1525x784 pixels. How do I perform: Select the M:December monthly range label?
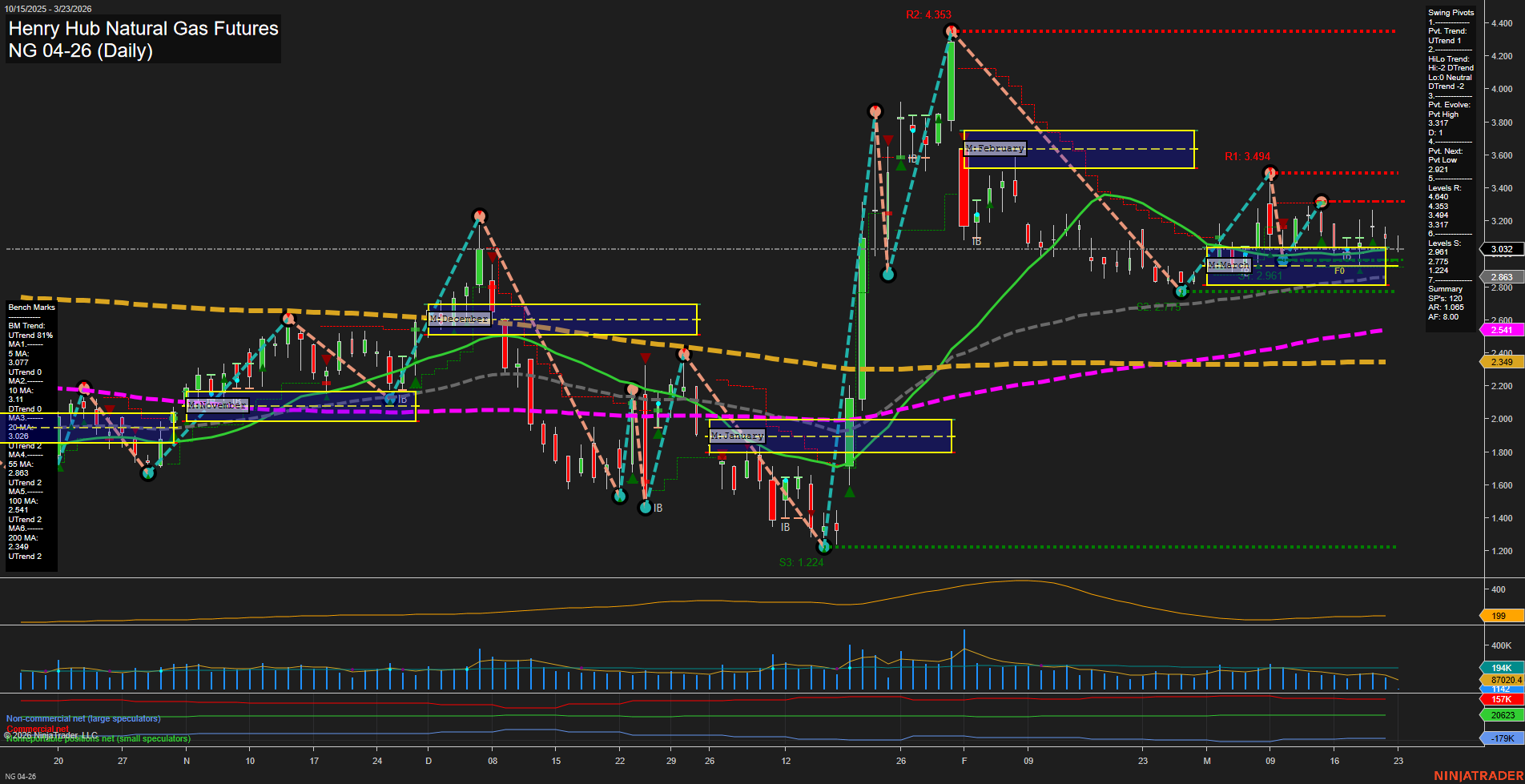[x=459, y=319]
